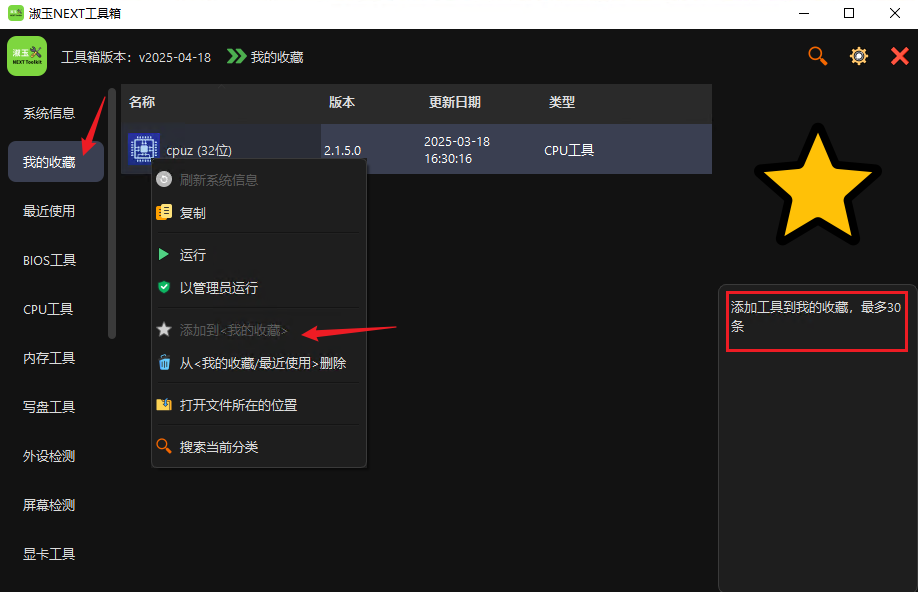Go to CPU工具 in sidebar
Viewport: 918px width, 592px height.
48,309
